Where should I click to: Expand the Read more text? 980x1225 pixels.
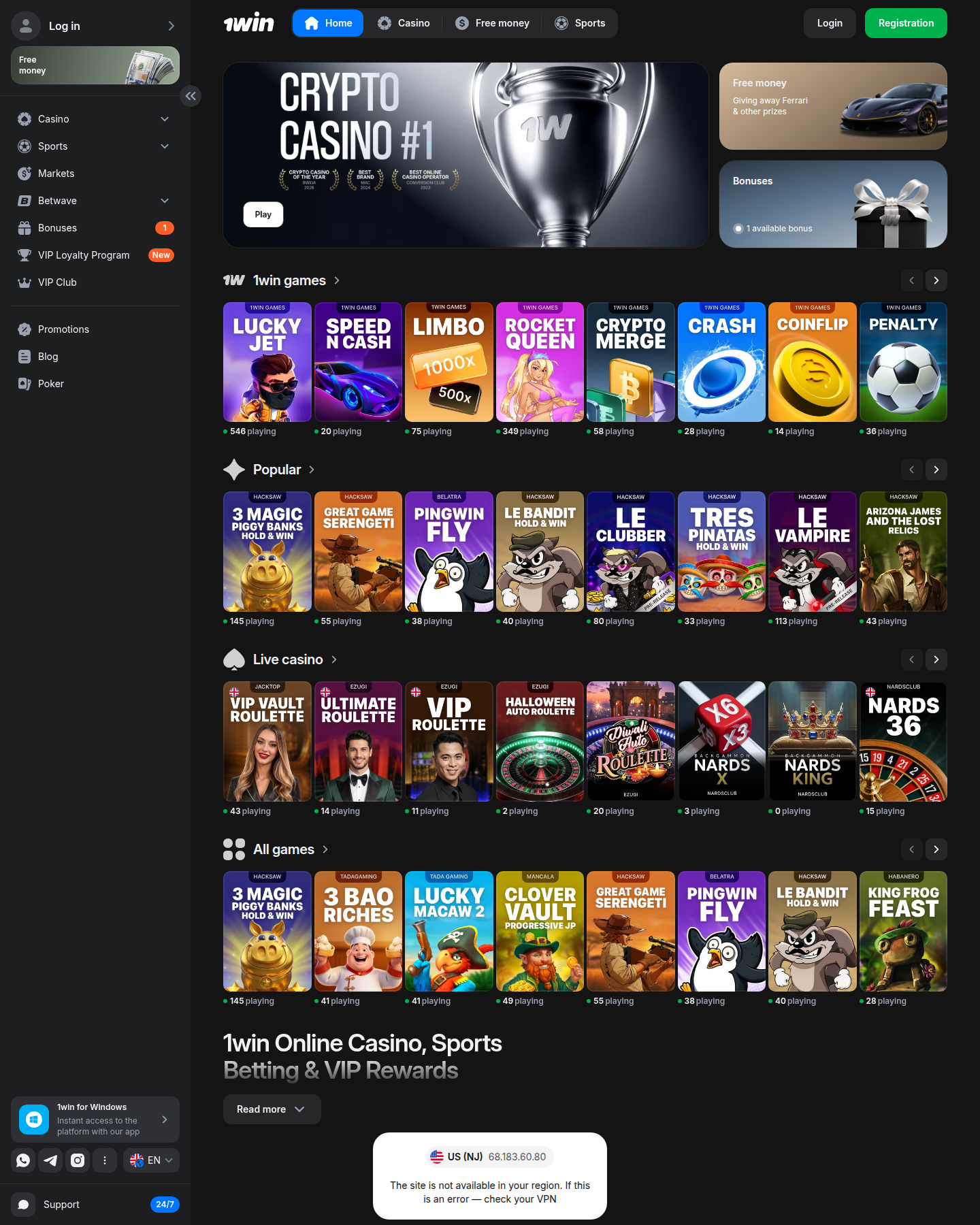272,1109
